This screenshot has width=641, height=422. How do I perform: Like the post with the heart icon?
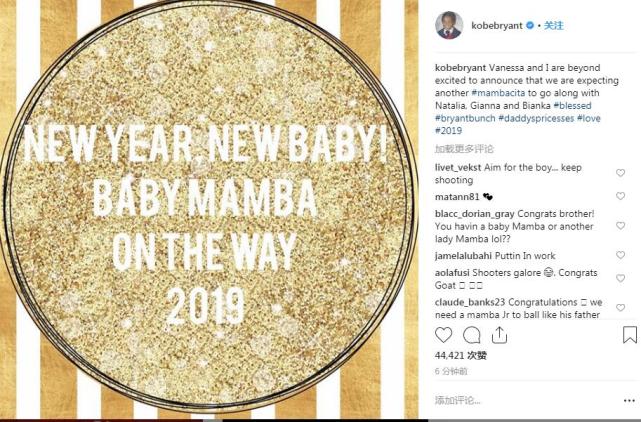(x=444, y=335)
